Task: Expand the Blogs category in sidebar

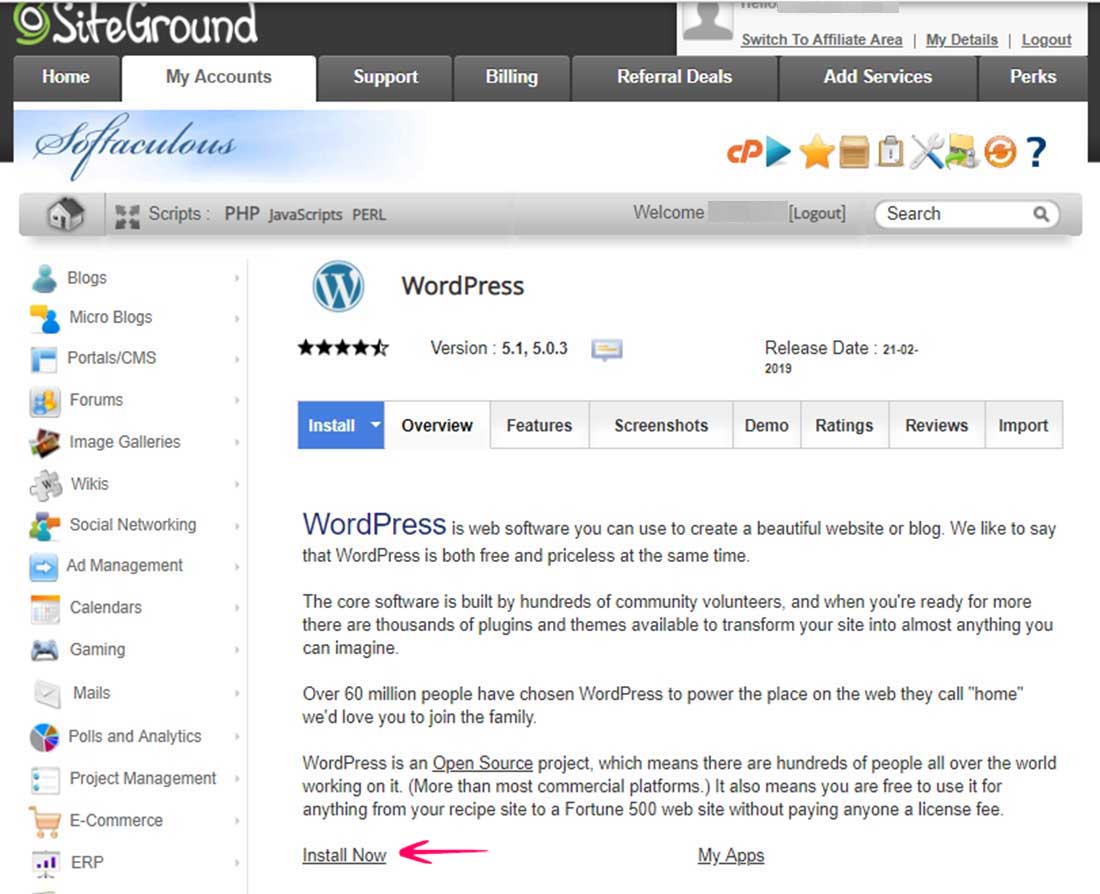Action: (x=87, y=278)
